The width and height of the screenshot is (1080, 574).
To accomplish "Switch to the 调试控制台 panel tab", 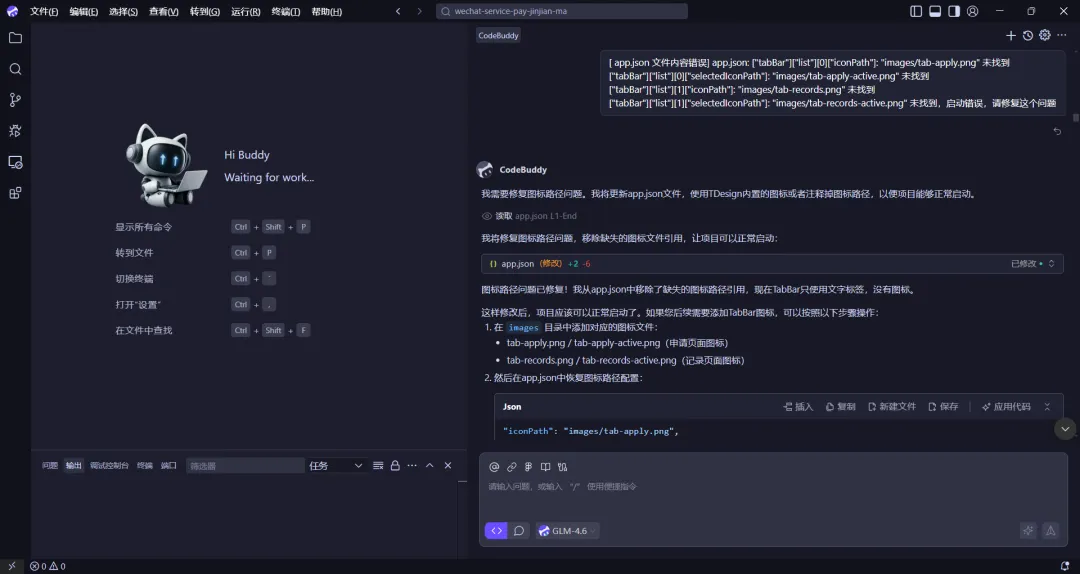I will point(109,466).
